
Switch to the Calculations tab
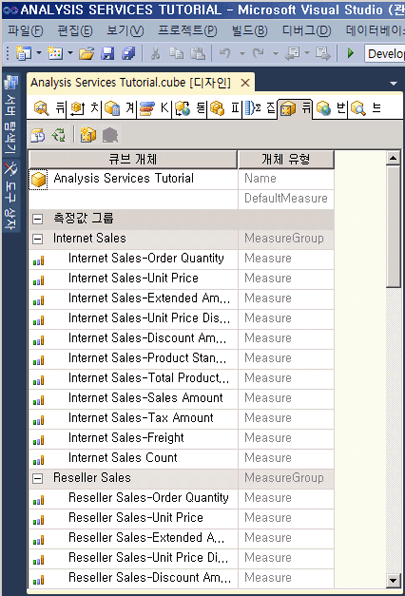(119, 108)
